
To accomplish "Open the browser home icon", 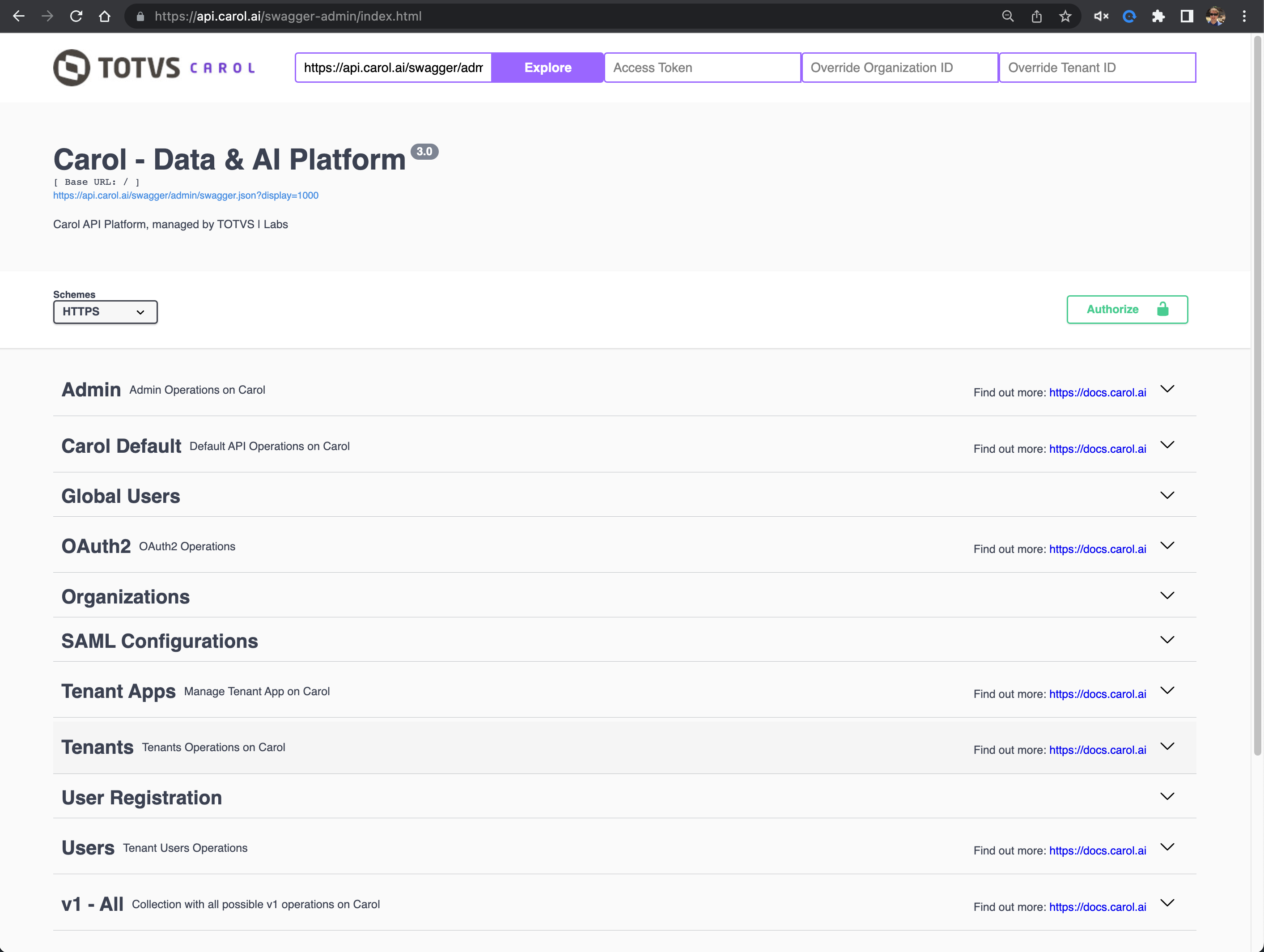I will [x=105, y=16].
